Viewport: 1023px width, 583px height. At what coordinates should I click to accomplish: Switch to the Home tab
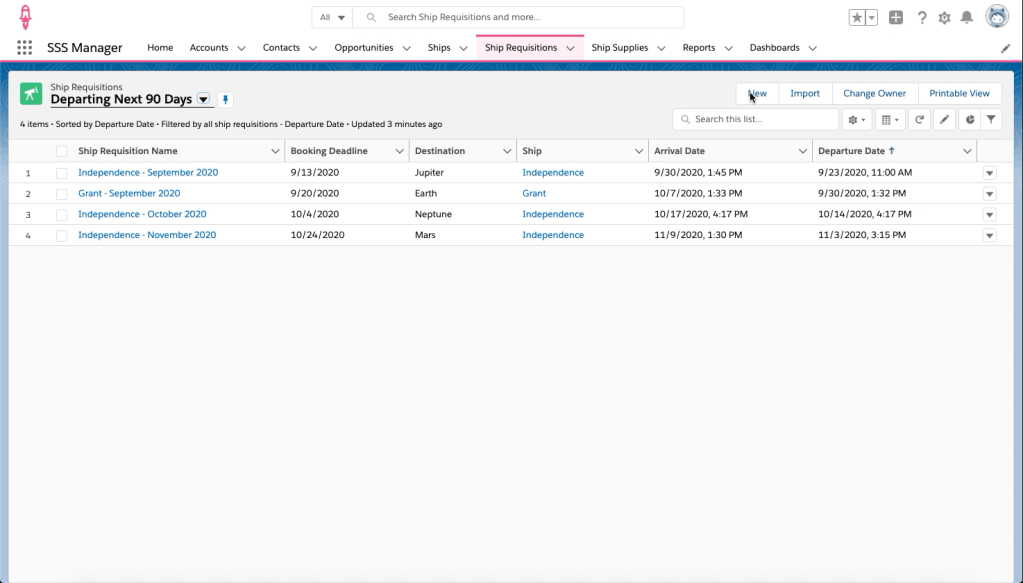tap(160, 48)
